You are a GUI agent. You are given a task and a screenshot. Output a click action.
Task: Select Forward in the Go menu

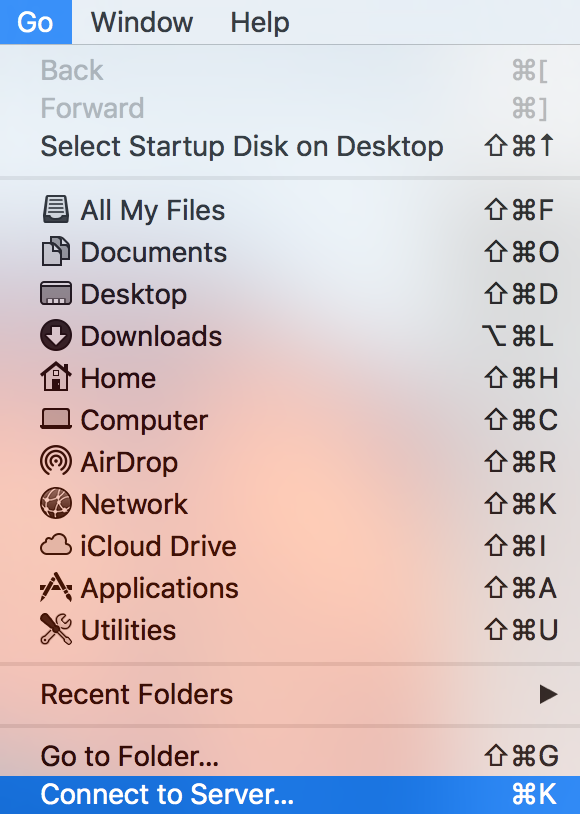(92, 108)
